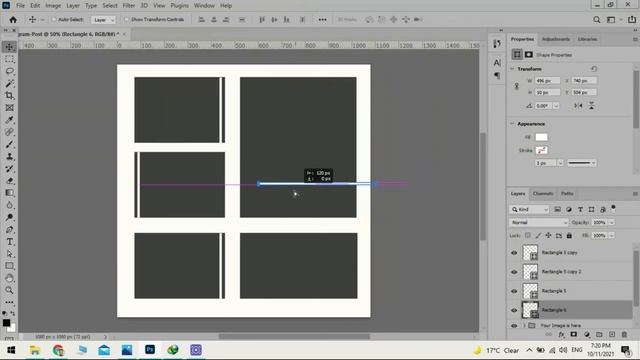Create a new adjustment layer icon
This screenshot has height=360, width=640.
point(587,334)
